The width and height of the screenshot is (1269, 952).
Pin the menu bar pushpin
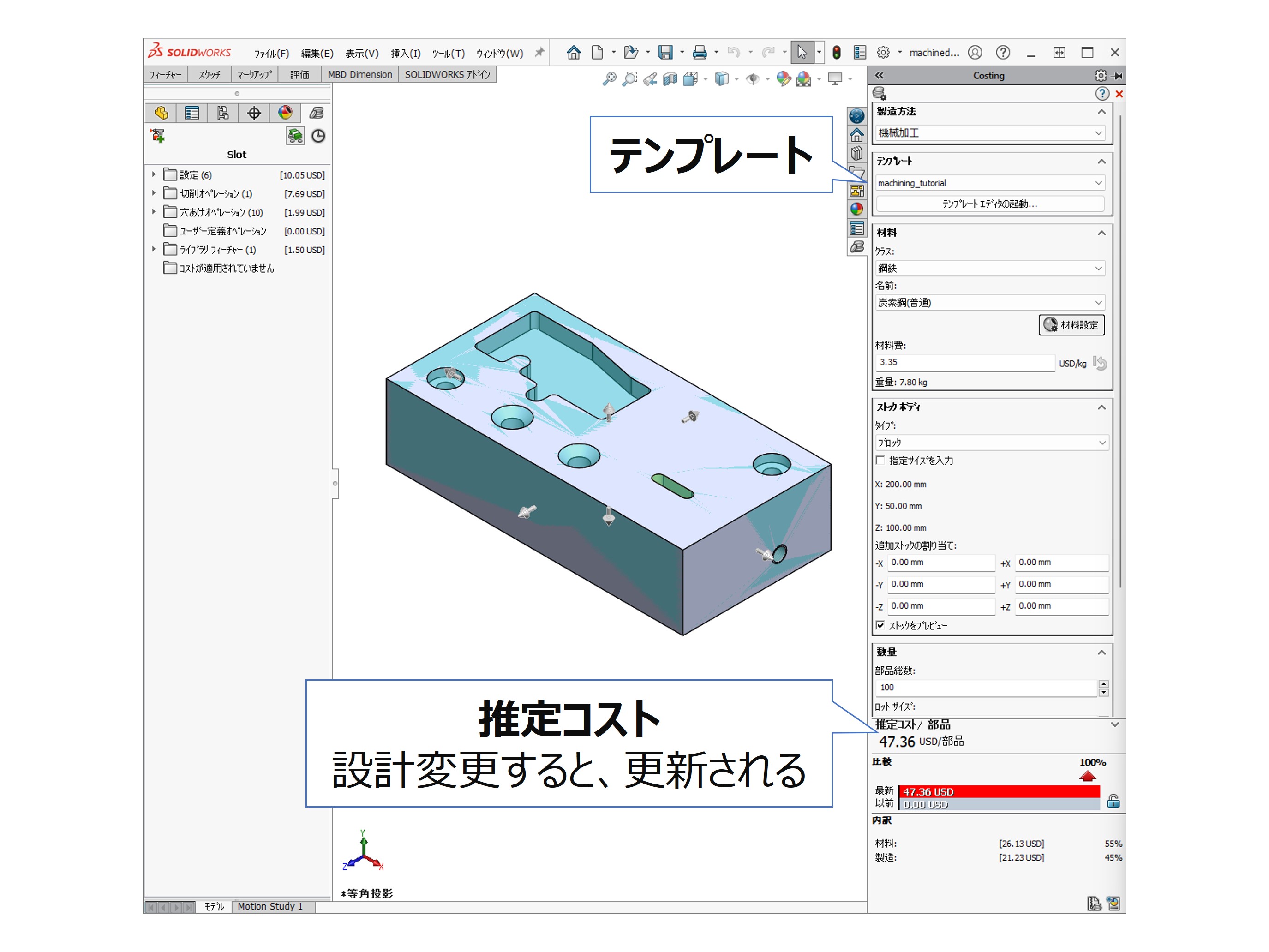[x=539, y=52]
